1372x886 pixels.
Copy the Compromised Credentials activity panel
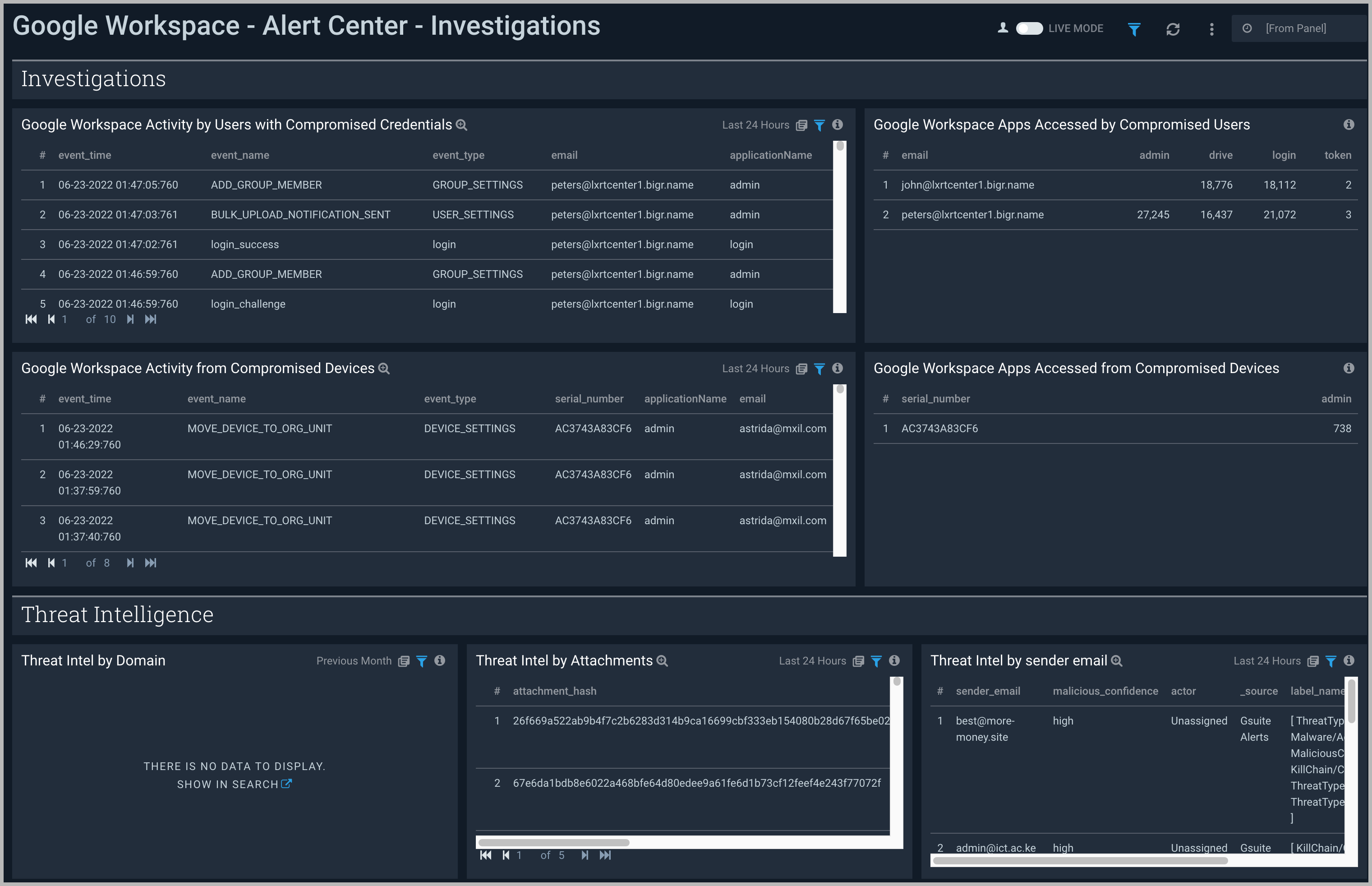[801, 125]
